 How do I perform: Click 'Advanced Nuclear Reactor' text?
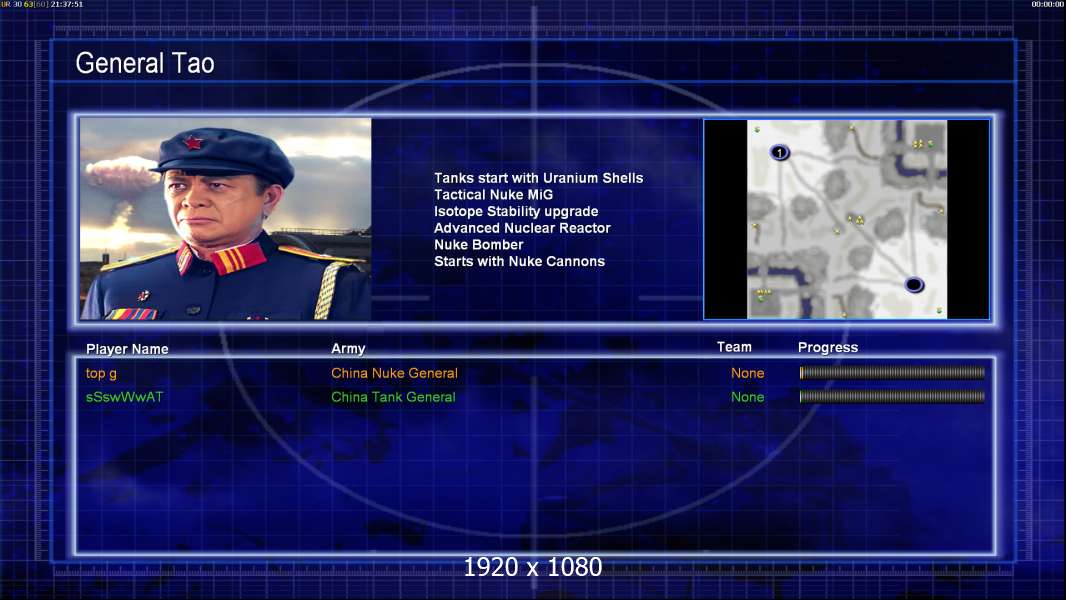point(522,228)
